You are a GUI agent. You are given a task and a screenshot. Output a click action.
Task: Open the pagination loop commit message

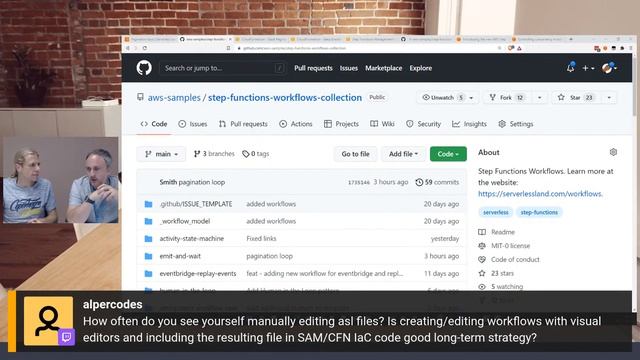(x=202, y=182)
